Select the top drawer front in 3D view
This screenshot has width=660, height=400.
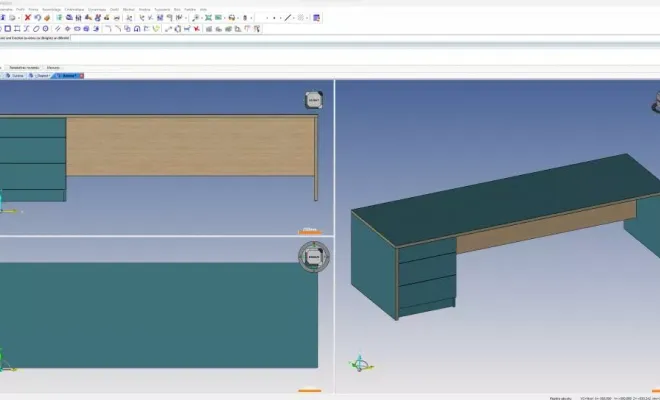tap(427, 251)
